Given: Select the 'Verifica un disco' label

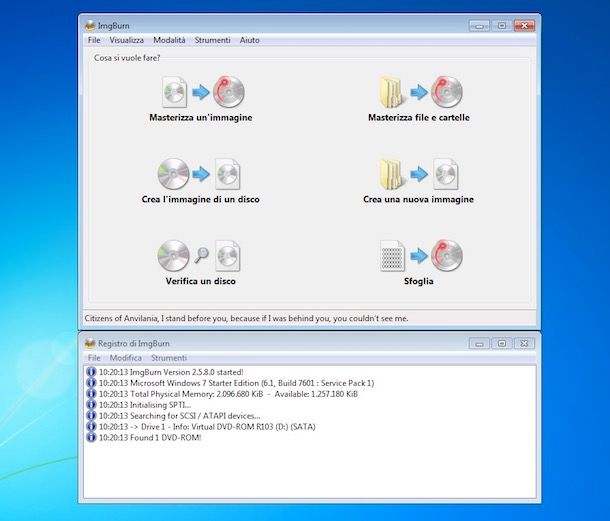Looking at the screenshot, I should (x=200, y=281).
